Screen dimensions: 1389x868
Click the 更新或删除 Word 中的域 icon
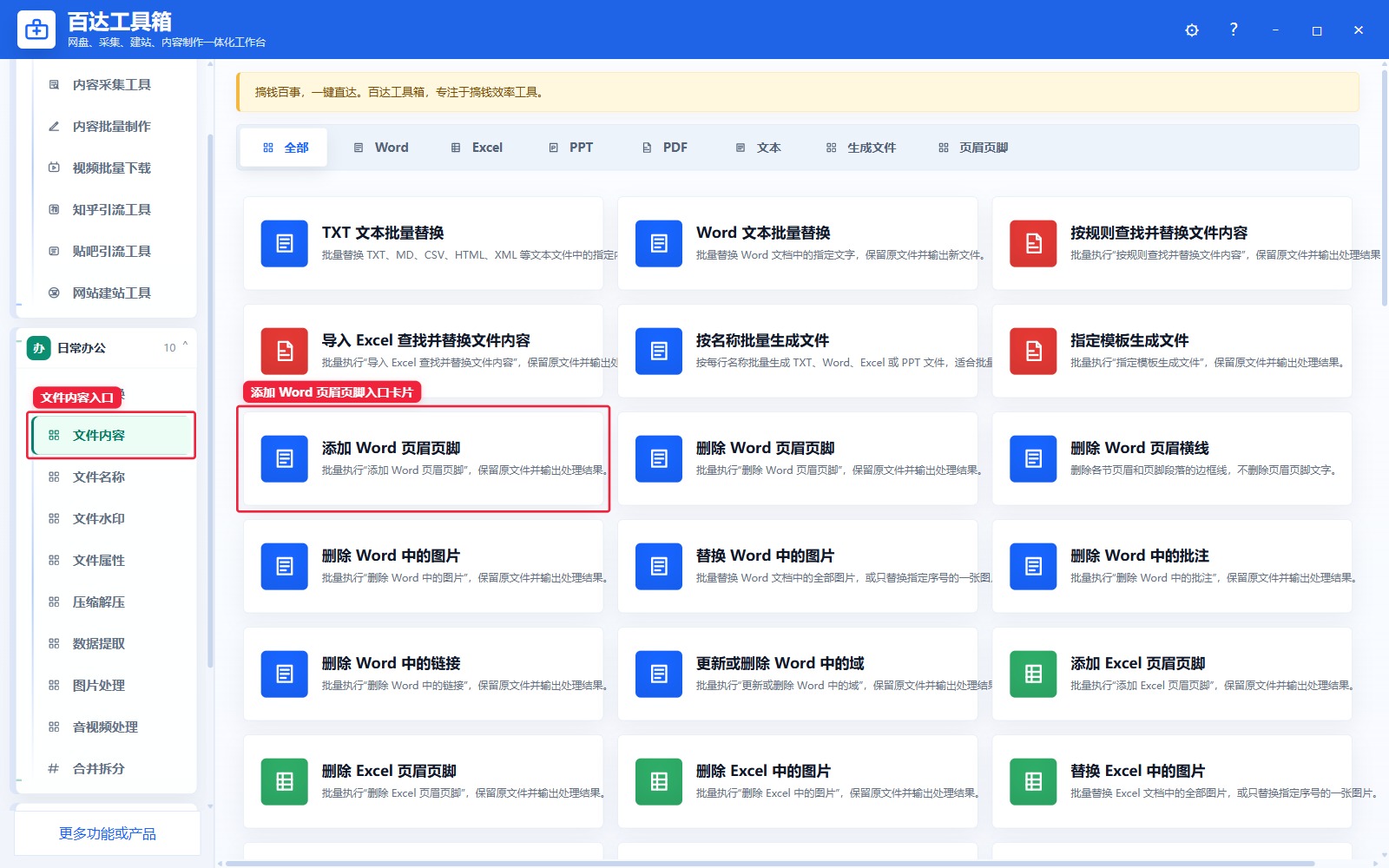click(x=659, y=674)
